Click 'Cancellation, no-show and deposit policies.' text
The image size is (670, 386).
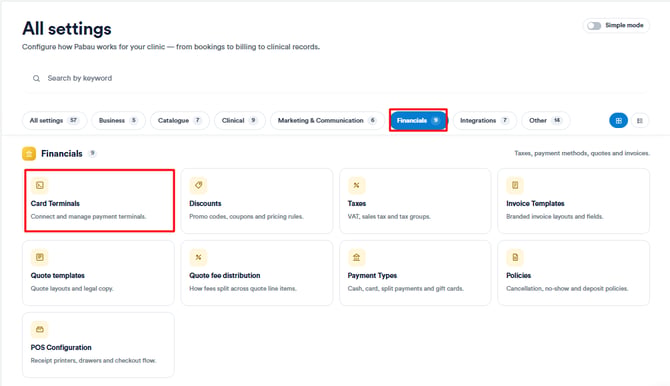[567, 289]
